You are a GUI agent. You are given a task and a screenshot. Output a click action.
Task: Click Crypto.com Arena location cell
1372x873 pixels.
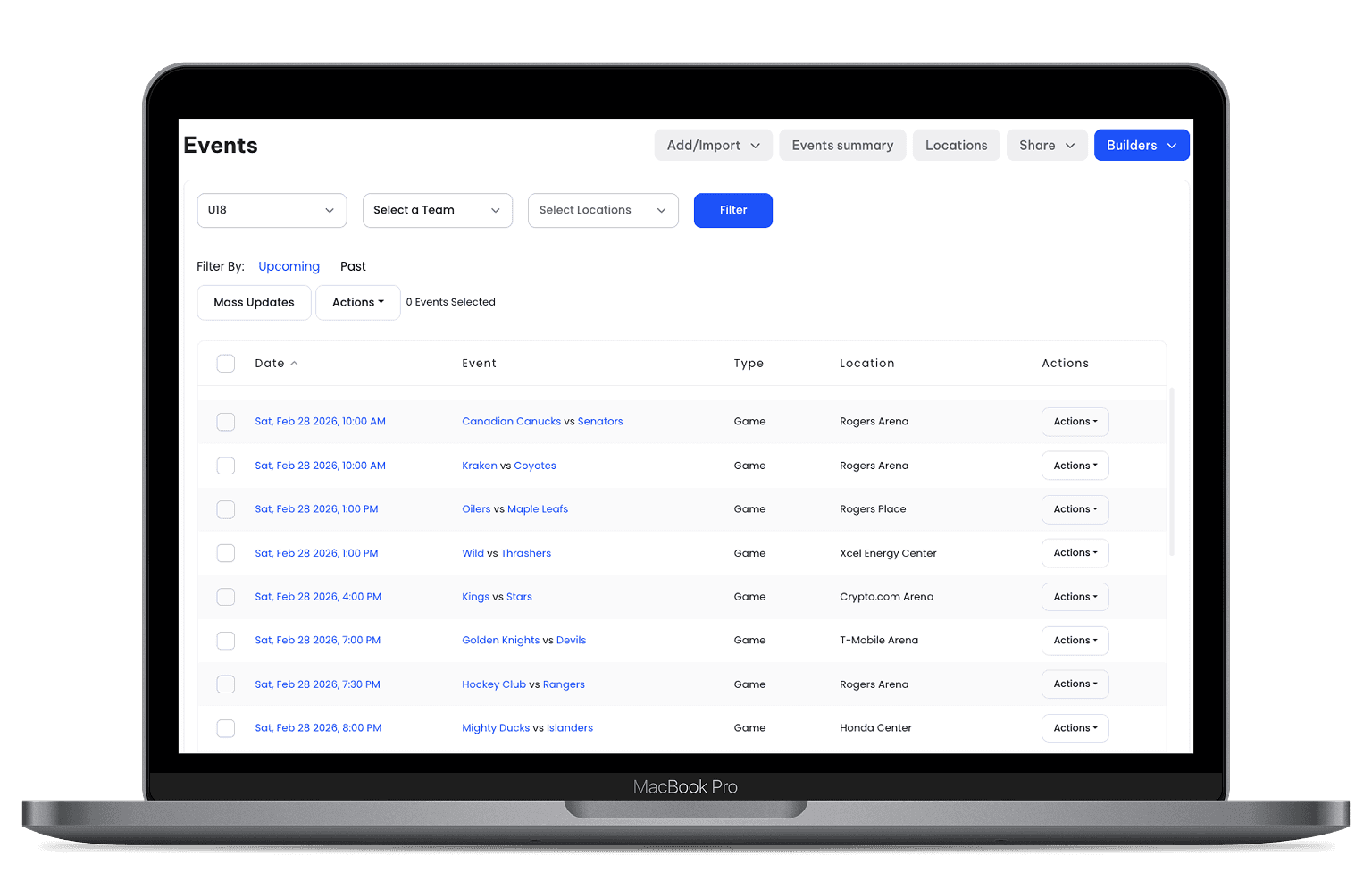(x=886, y=597)
